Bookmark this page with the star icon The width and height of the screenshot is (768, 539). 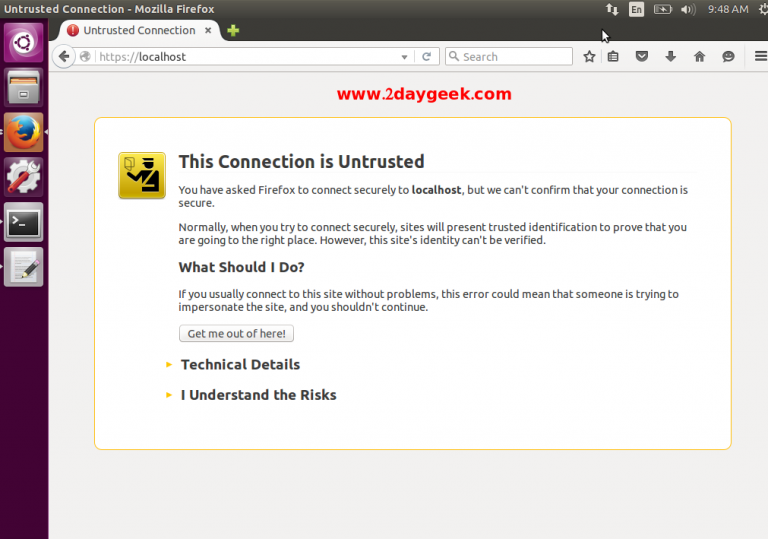(589, 57)
